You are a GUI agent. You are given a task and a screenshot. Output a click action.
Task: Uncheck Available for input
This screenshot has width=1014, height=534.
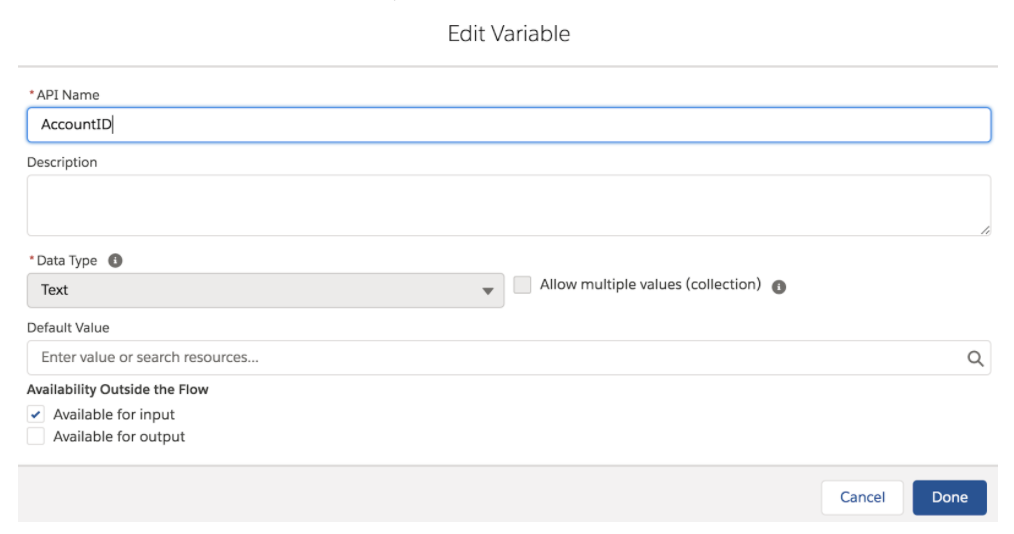coord(36,414)
